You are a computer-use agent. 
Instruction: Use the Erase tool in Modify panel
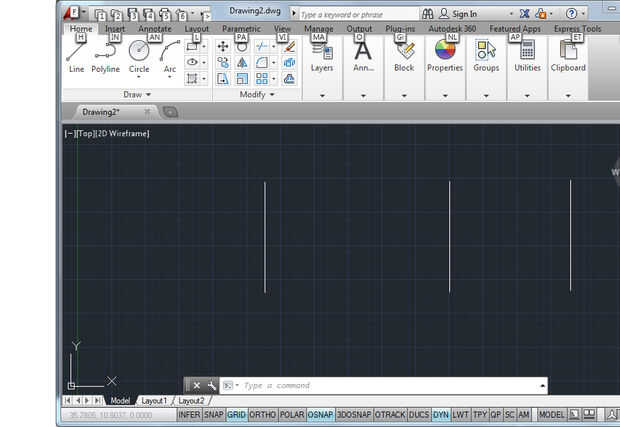pyautogui.click(x=289, y=47)
